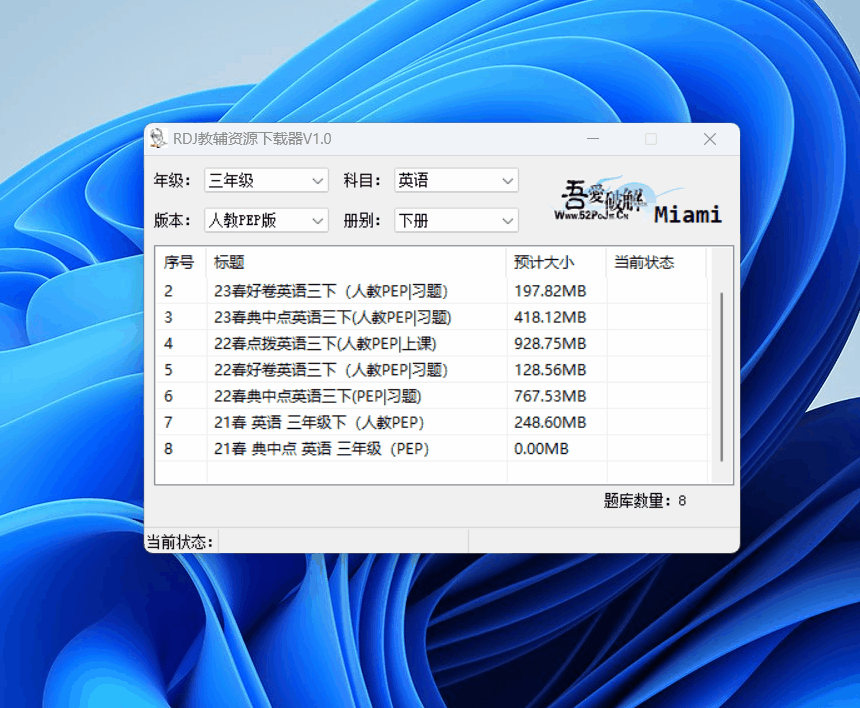Select row 23春好卷英语三下 (人教PEP|习题)
Image resolution: width=860 pixels, height=708 pixels.
tap(432, 291)
